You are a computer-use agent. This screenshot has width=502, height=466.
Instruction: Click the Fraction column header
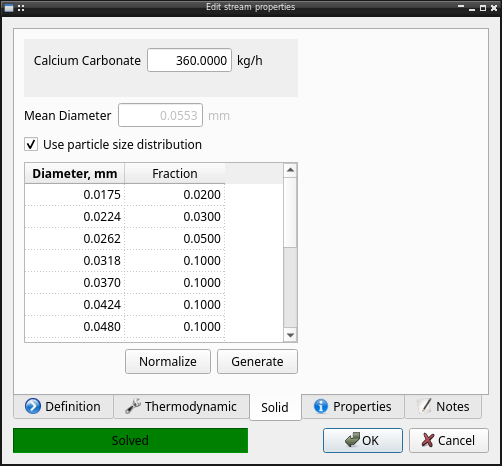(x=175, y=174)
